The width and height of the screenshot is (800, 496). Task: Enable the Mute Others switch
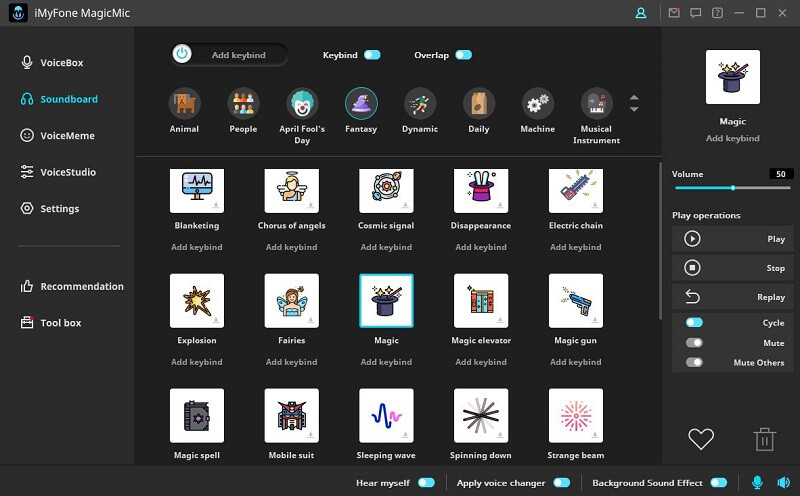[694, 362]
